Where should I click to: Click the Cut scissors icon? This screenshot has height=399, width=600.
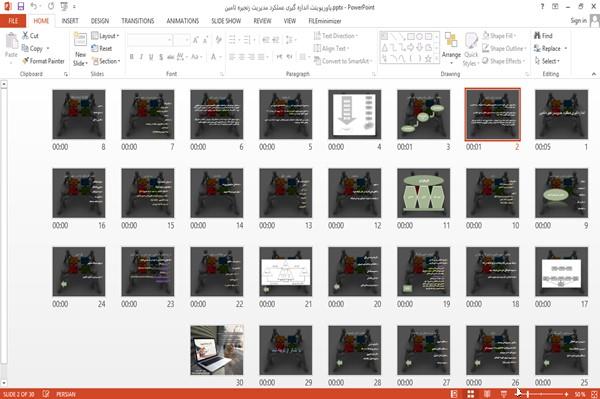click(x=25, y=36)
